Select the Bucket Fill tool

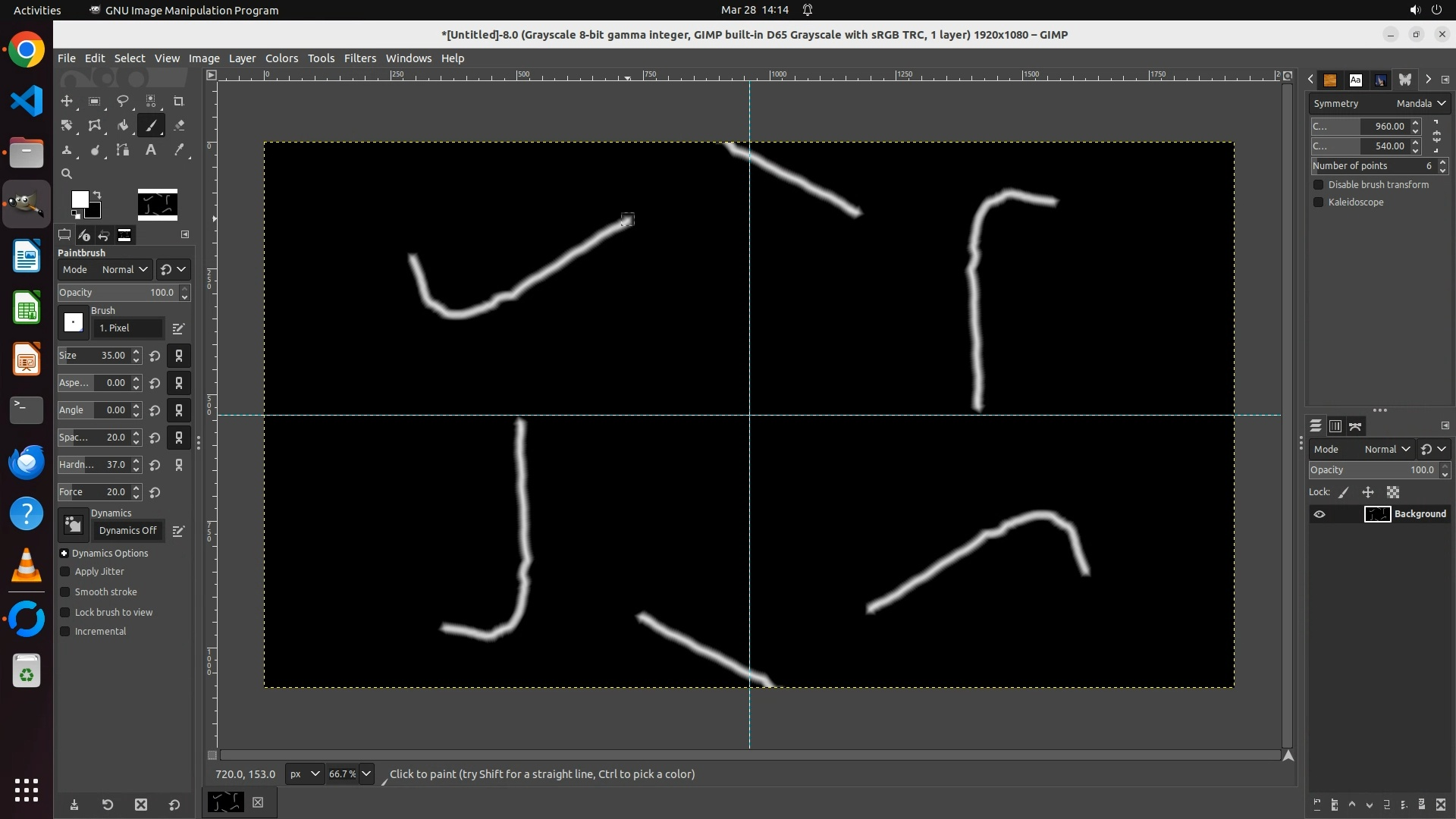pyautogui.click(x=122, y=126)
